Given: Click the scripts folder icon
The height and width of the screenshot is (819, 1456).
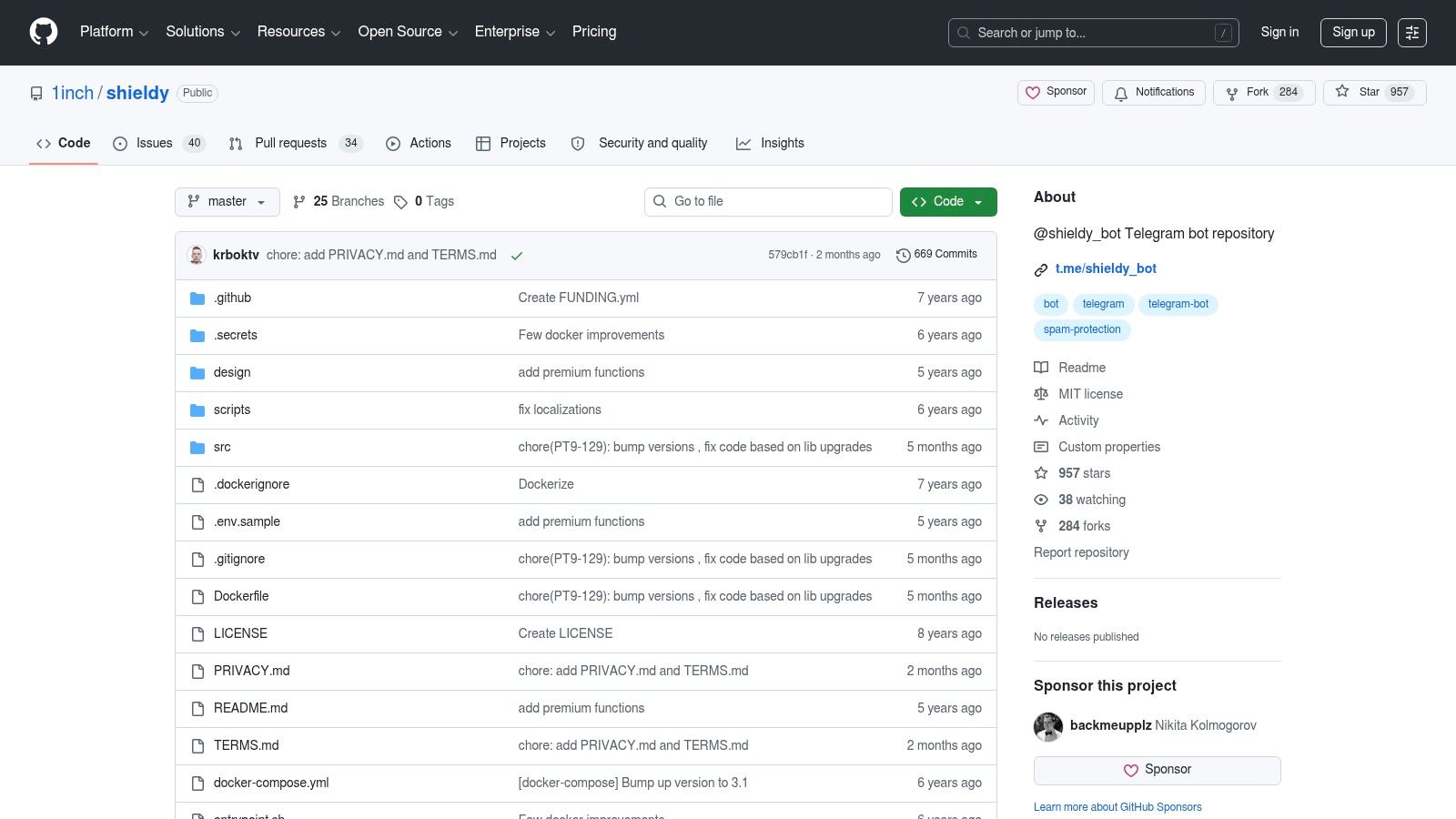Looking at the screenshot, I should click(x=197, y=410).
